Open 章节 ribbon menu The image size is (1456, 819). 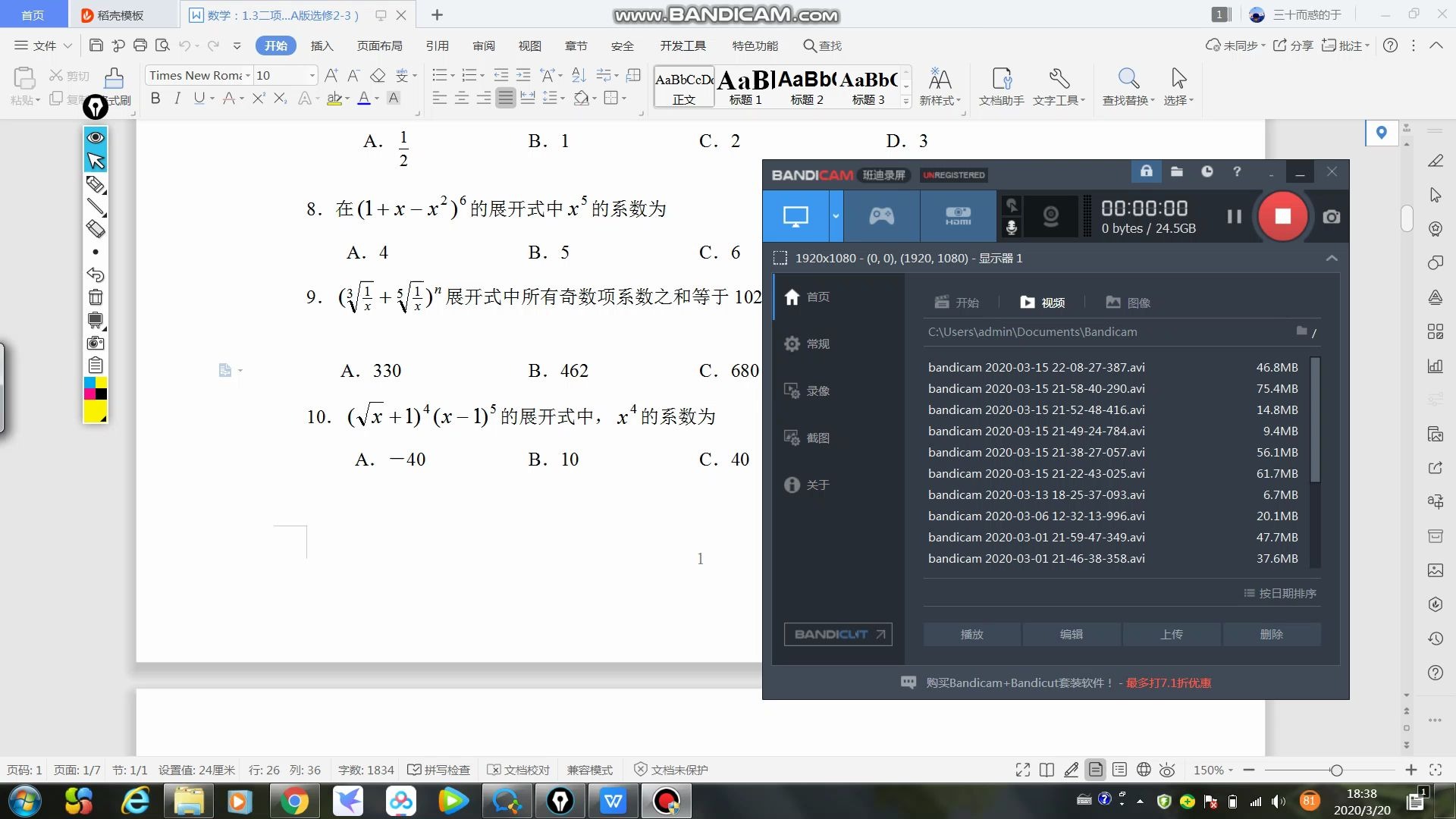point(577,45)
